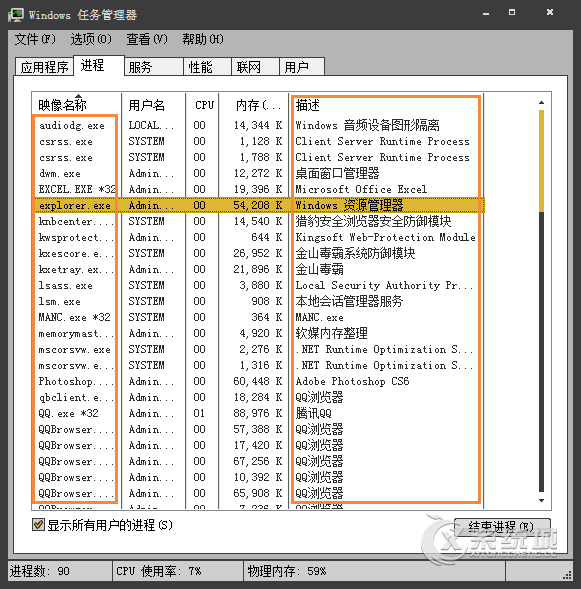Click description 软媒内存整理
The height and width of the screenshot is (589, 581).
click(x=331, y=333)
